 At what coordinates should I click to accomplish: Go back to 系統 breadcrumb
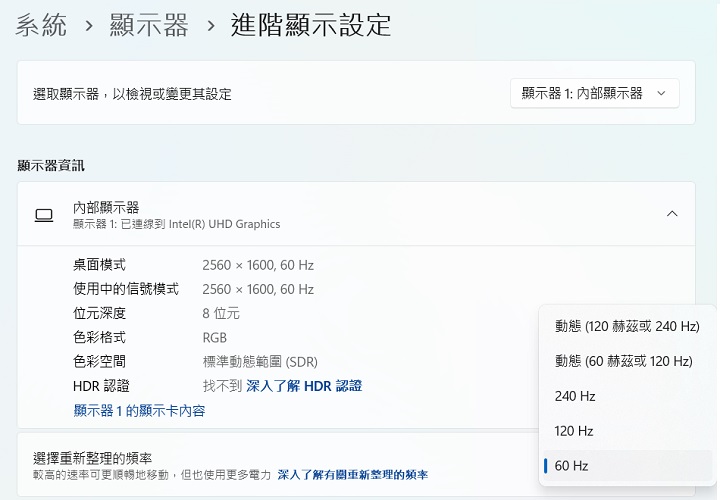point(41,25)
